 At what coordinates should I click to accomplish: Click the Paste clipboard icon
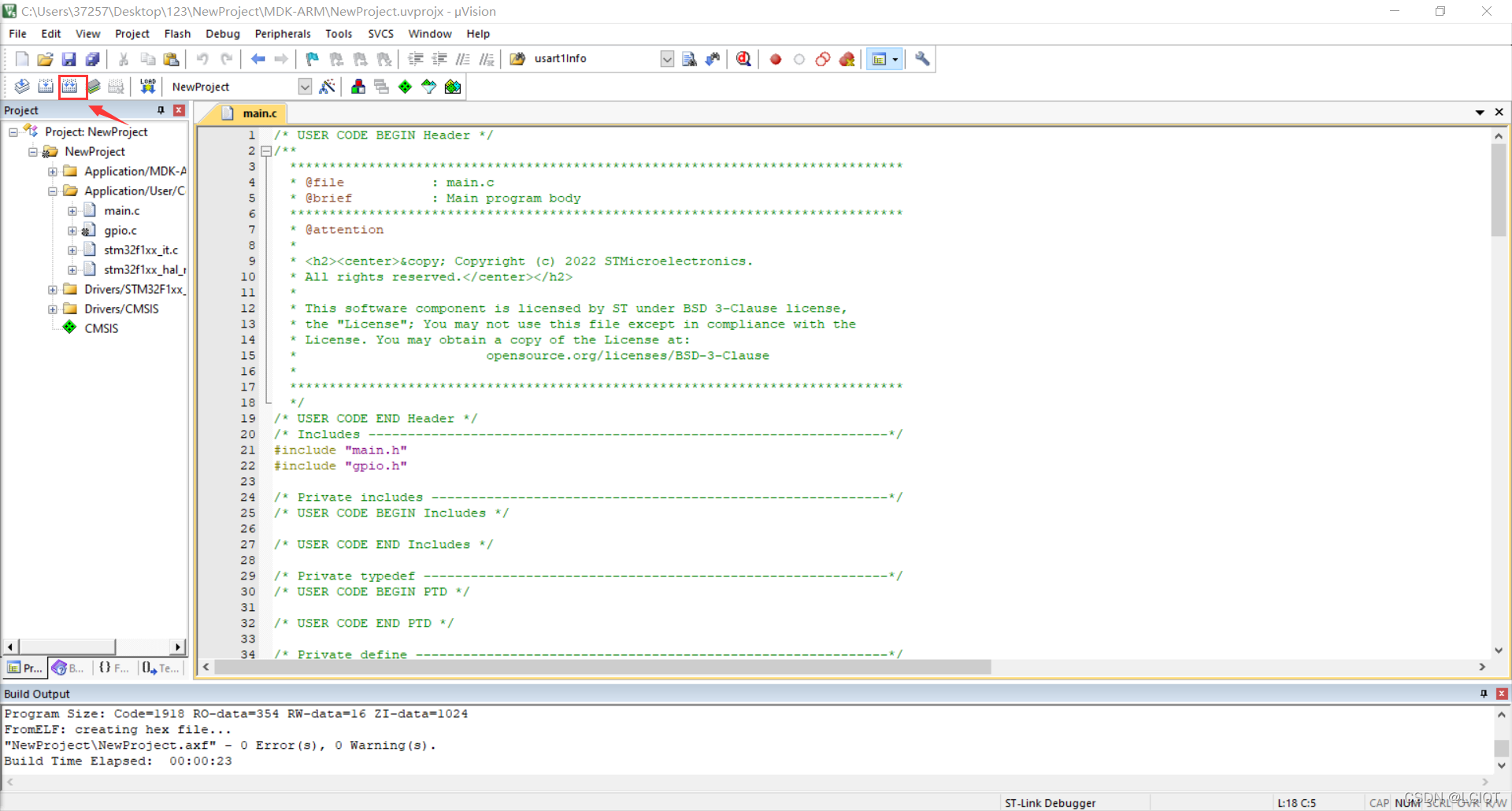171,59
